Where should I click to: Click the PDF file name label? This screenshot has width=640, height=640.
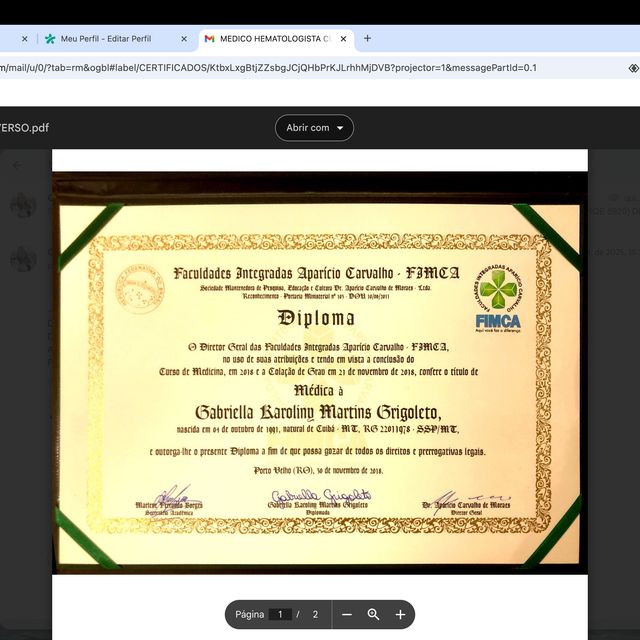(x=24, y=128)
